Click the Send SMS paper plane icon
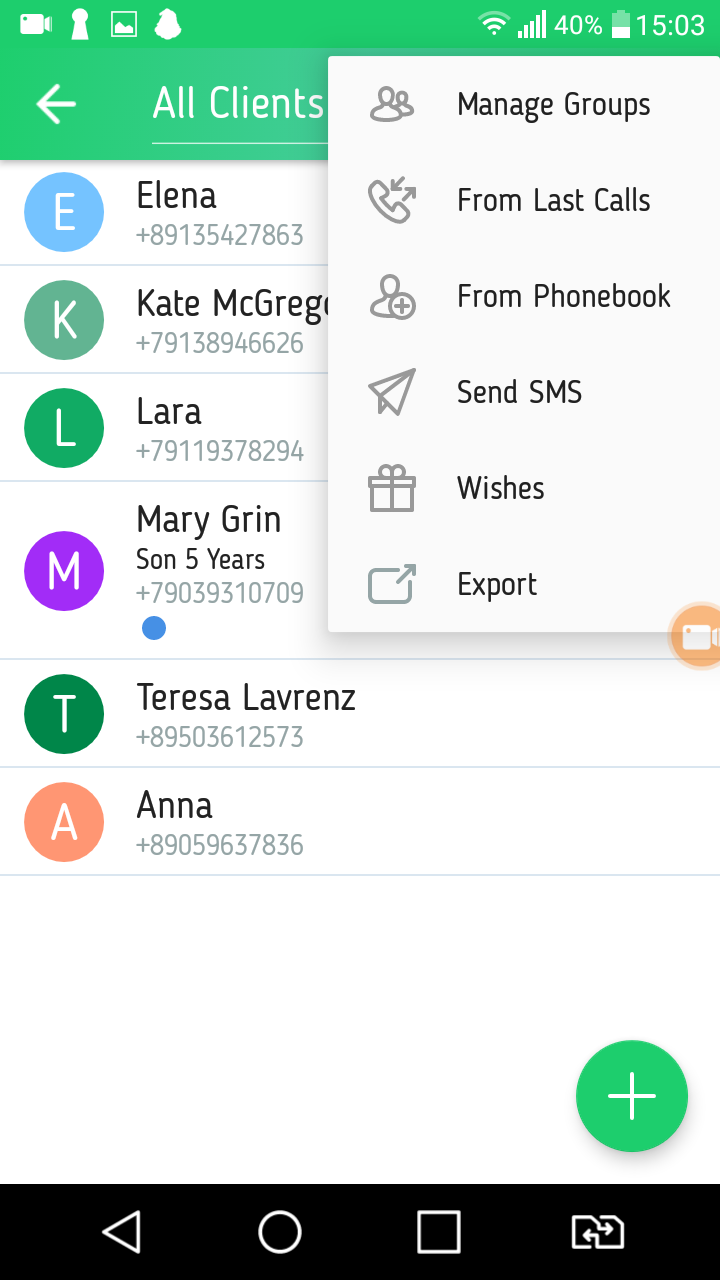720x1280 pixels. (391, 392)
